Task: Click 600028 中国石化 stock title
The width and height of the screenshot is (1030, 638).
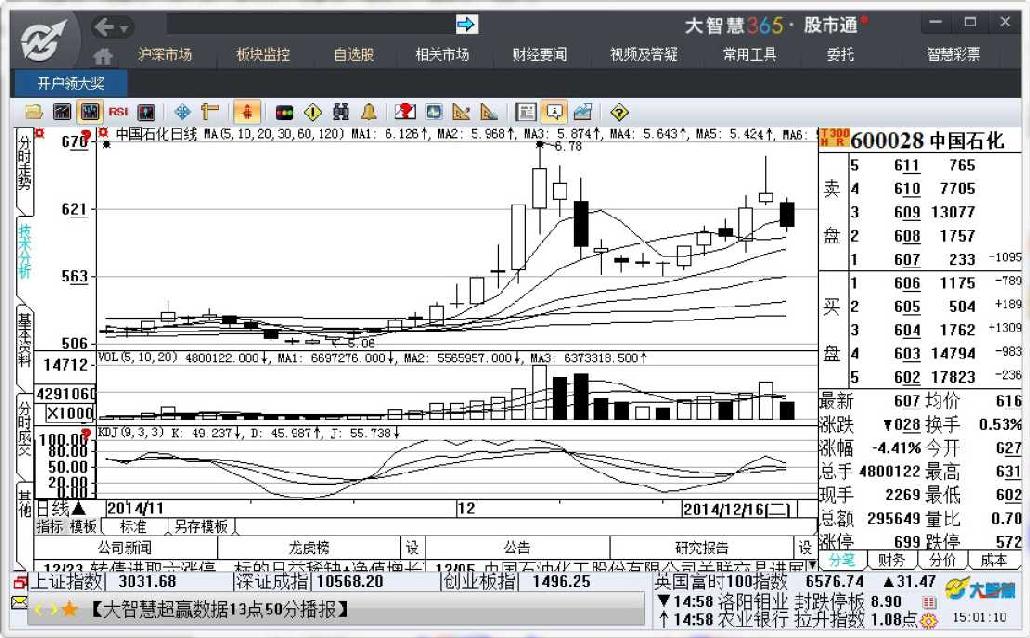Action: coord(927,140)
